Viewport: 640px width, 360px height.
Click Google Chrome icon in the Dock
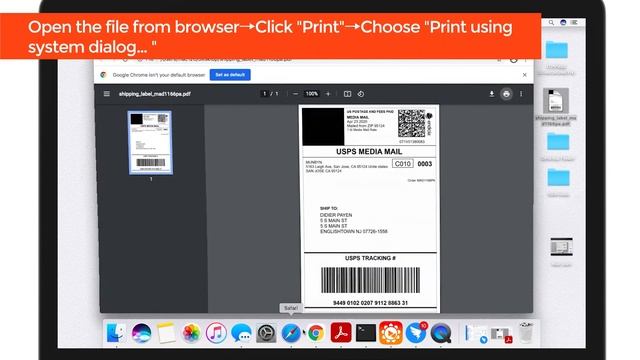[x=316, y=333]
